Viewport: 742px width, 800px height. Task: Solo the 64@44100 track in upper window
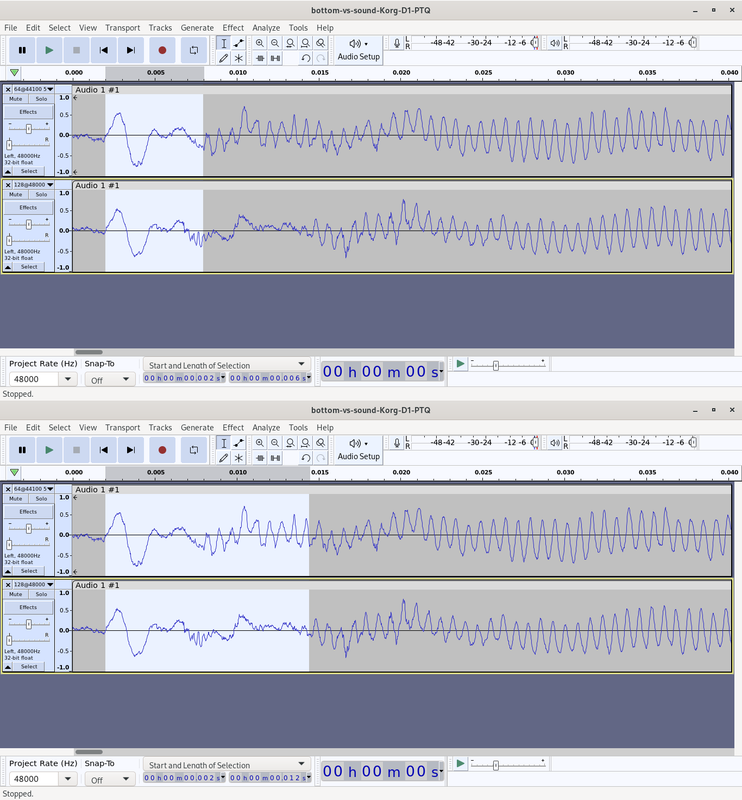click(x=41, y=99)
